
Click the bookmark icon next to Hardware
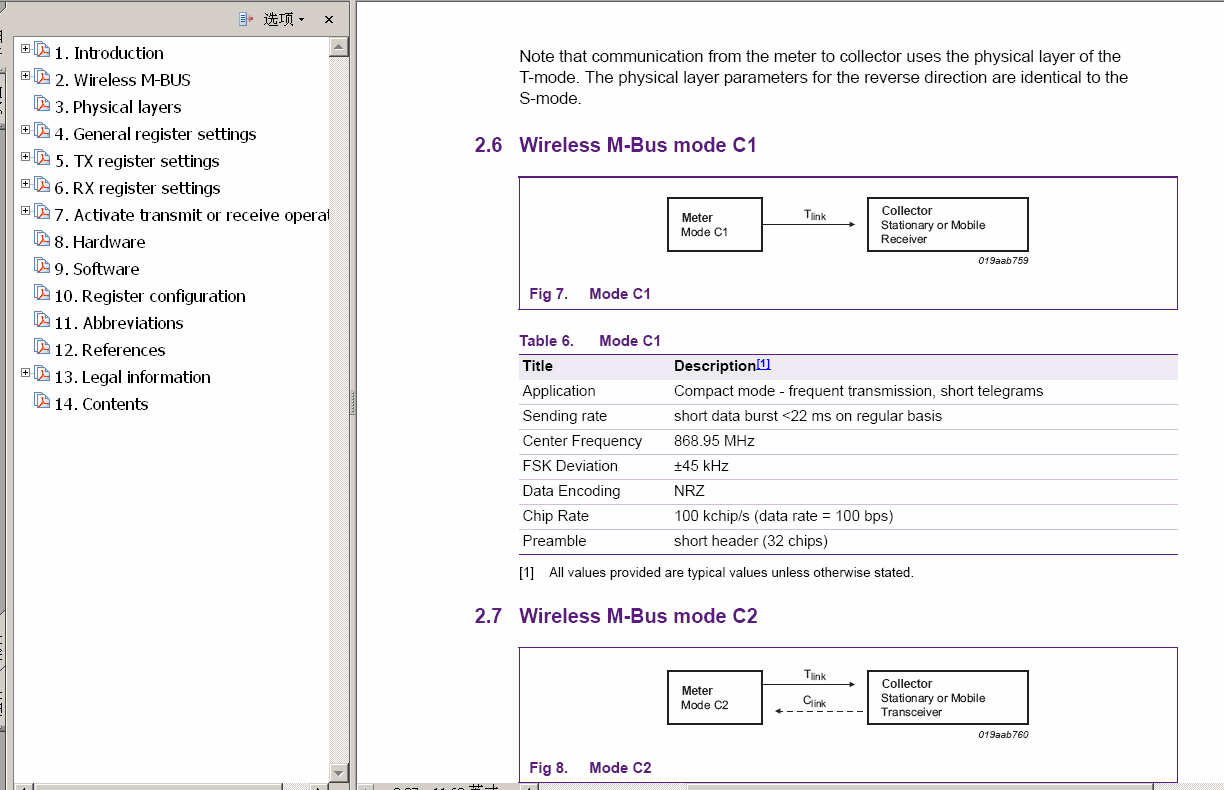[x=42, y=239]
